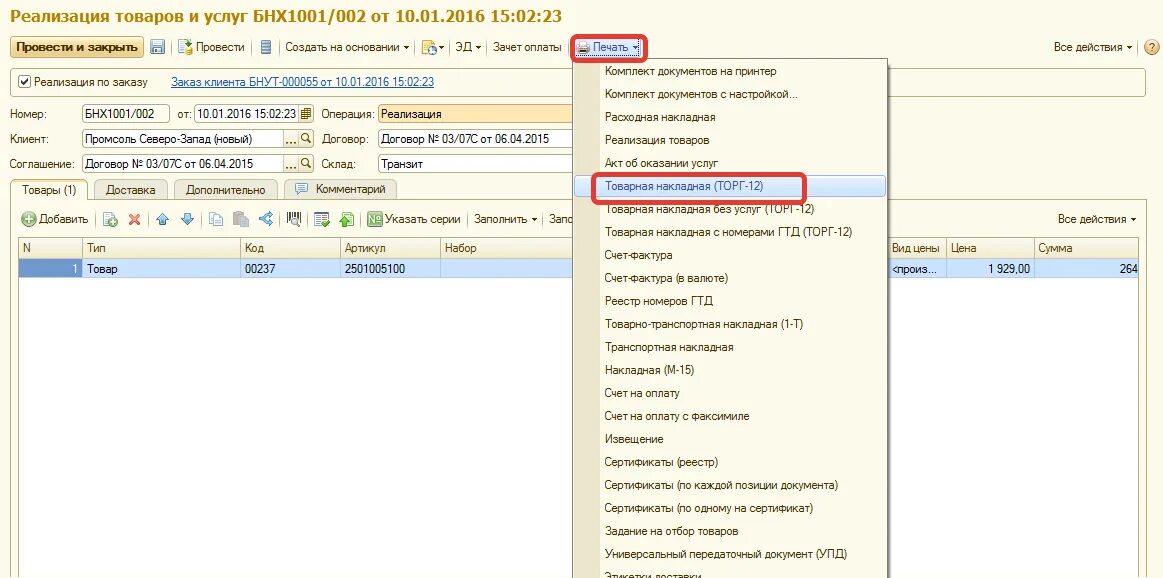
Task: Open the Комментарий tab
Action: tap(340, 190)
